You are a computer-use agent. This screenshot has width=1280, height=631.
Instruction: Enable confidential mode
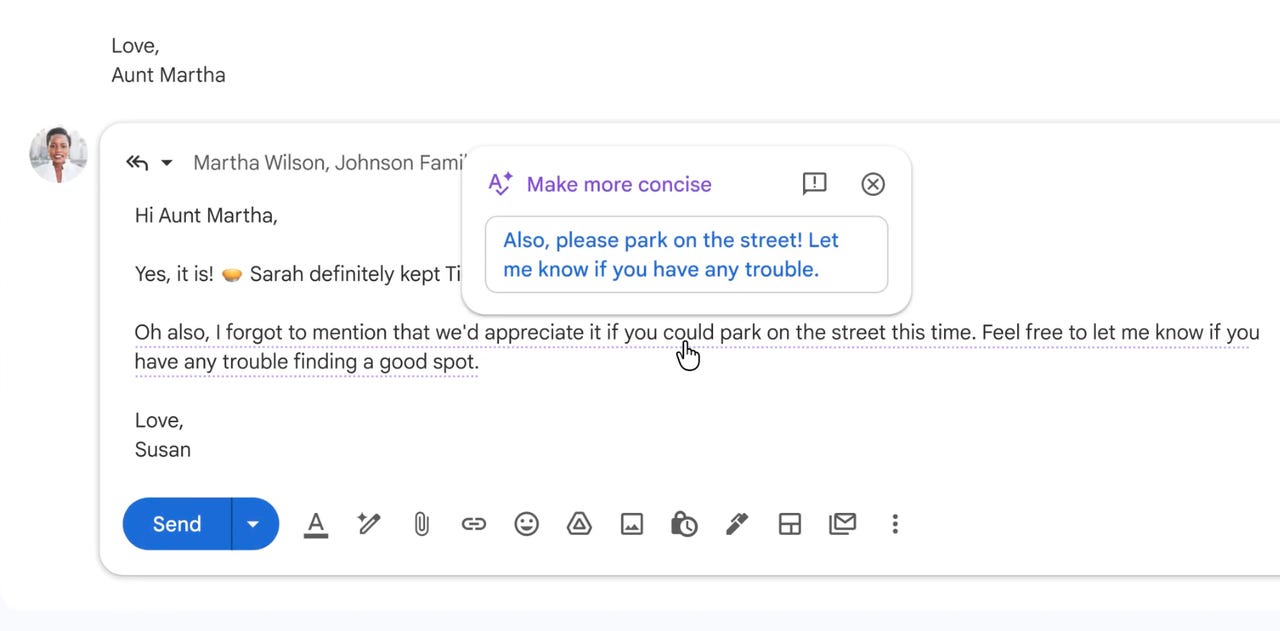click(684, 524)
